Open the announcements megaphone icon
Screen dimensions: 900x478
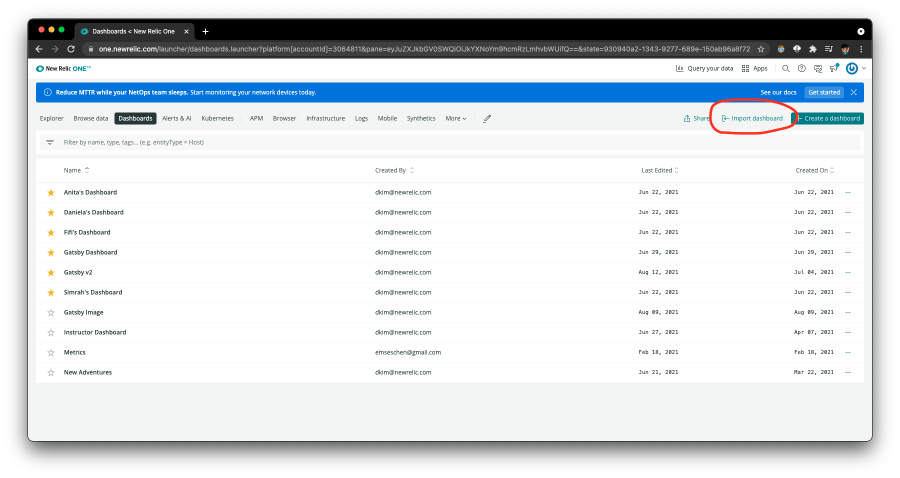833,69
